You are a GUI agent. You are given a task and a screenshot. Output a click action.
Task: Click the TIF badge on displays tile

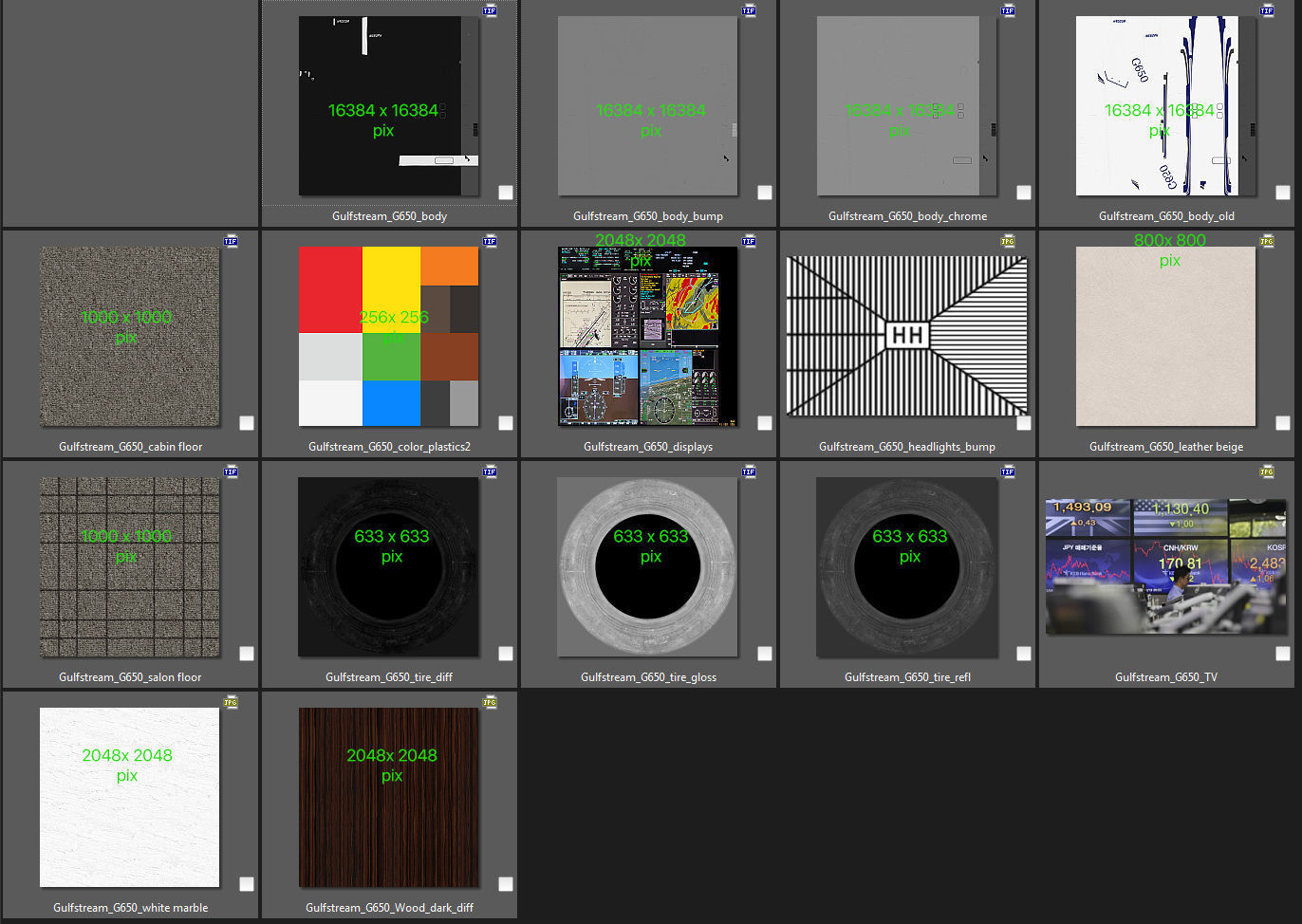749,241
